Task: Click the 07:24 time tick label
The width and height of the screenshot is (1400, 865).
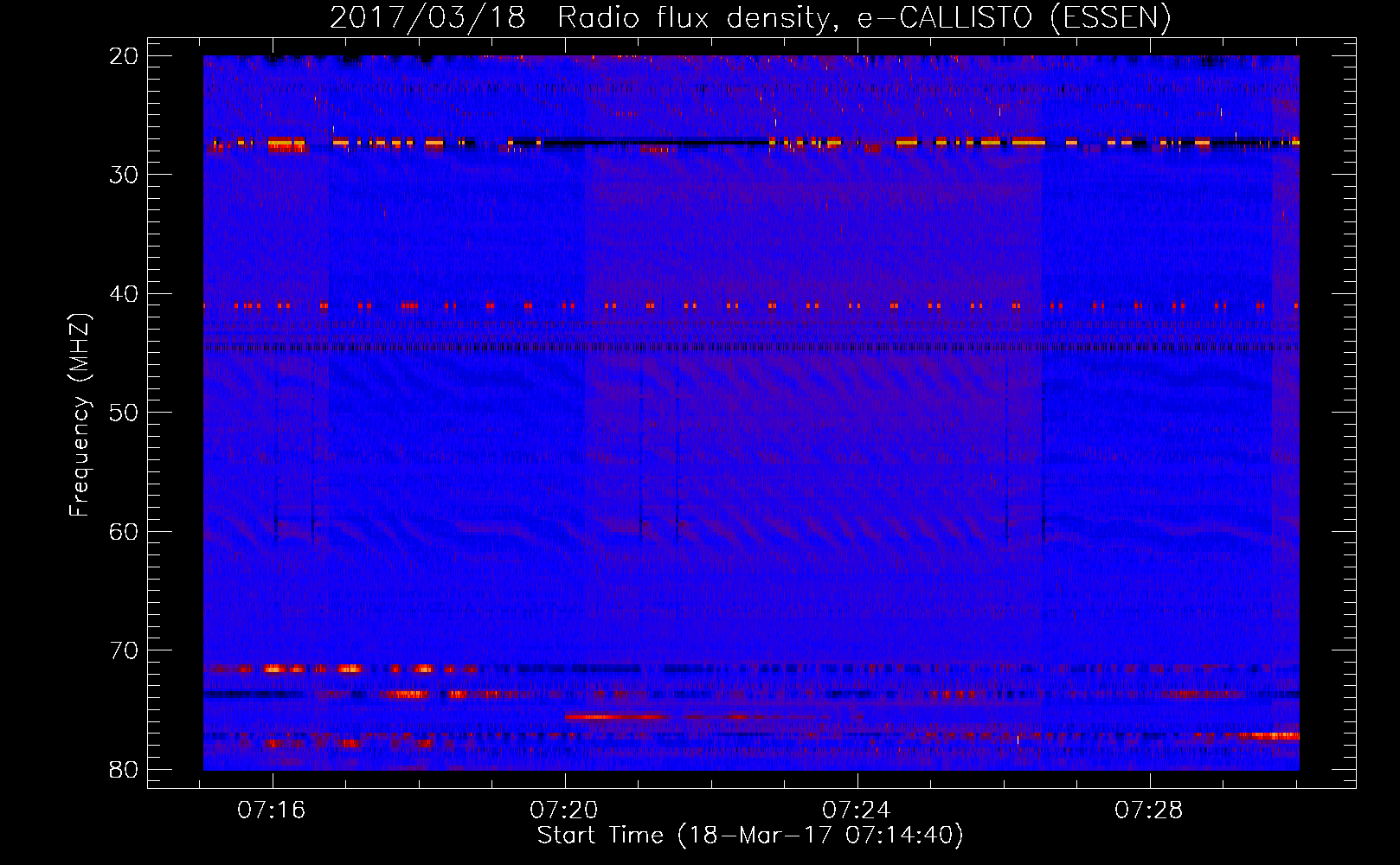Action: 857,810
